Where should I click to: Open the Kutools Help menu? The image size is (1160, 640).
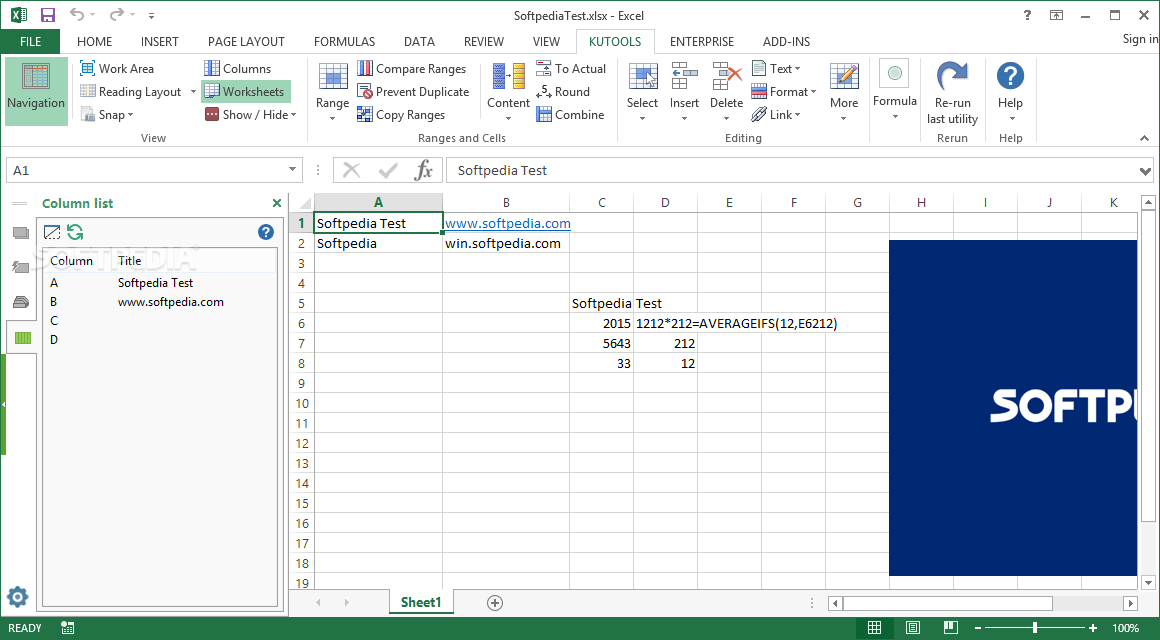[1010, 92]
